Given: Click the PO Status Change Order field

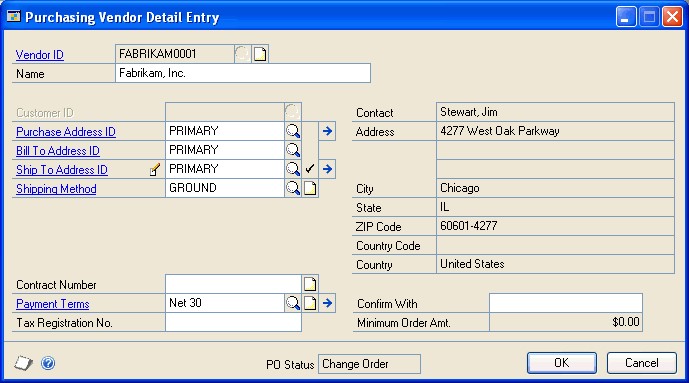Looking at the screenshot, I should 369,364.
